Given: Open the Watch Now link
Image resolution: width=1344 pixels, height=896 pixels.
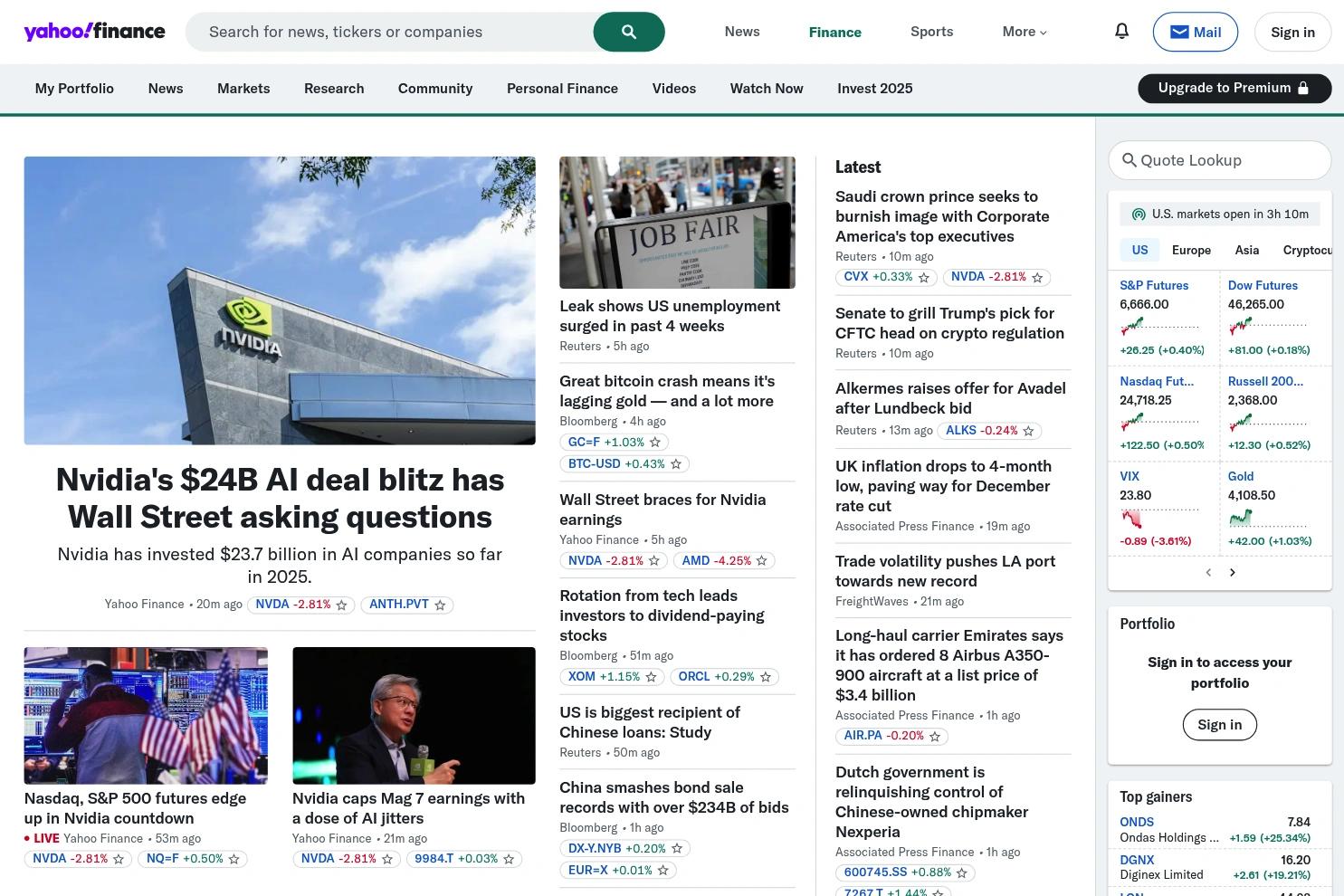Looking at the screenshot, I should 767,89.
